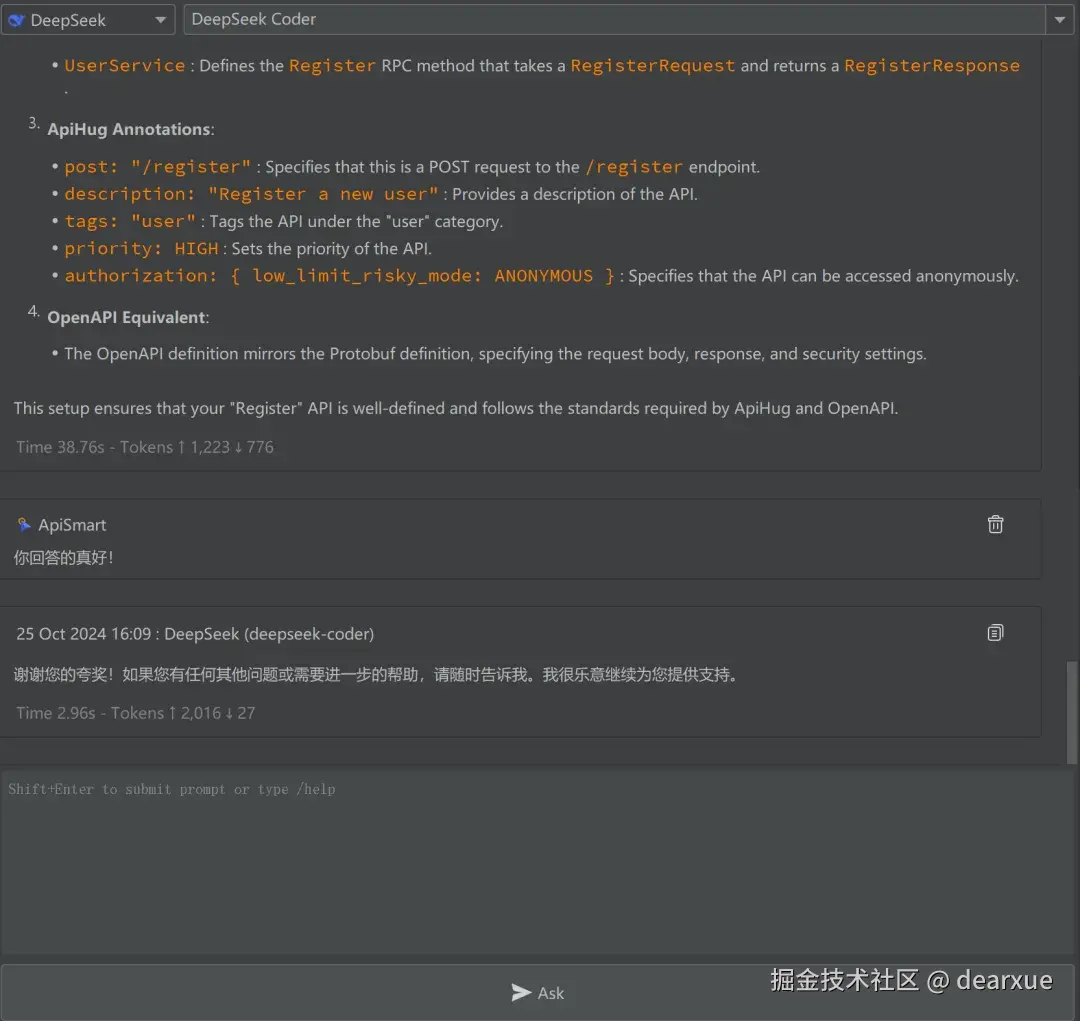Viewport: 1080px width, 1021px height.
Task: Click the description: "Register a new user" snippet
Action: point(251,194)
